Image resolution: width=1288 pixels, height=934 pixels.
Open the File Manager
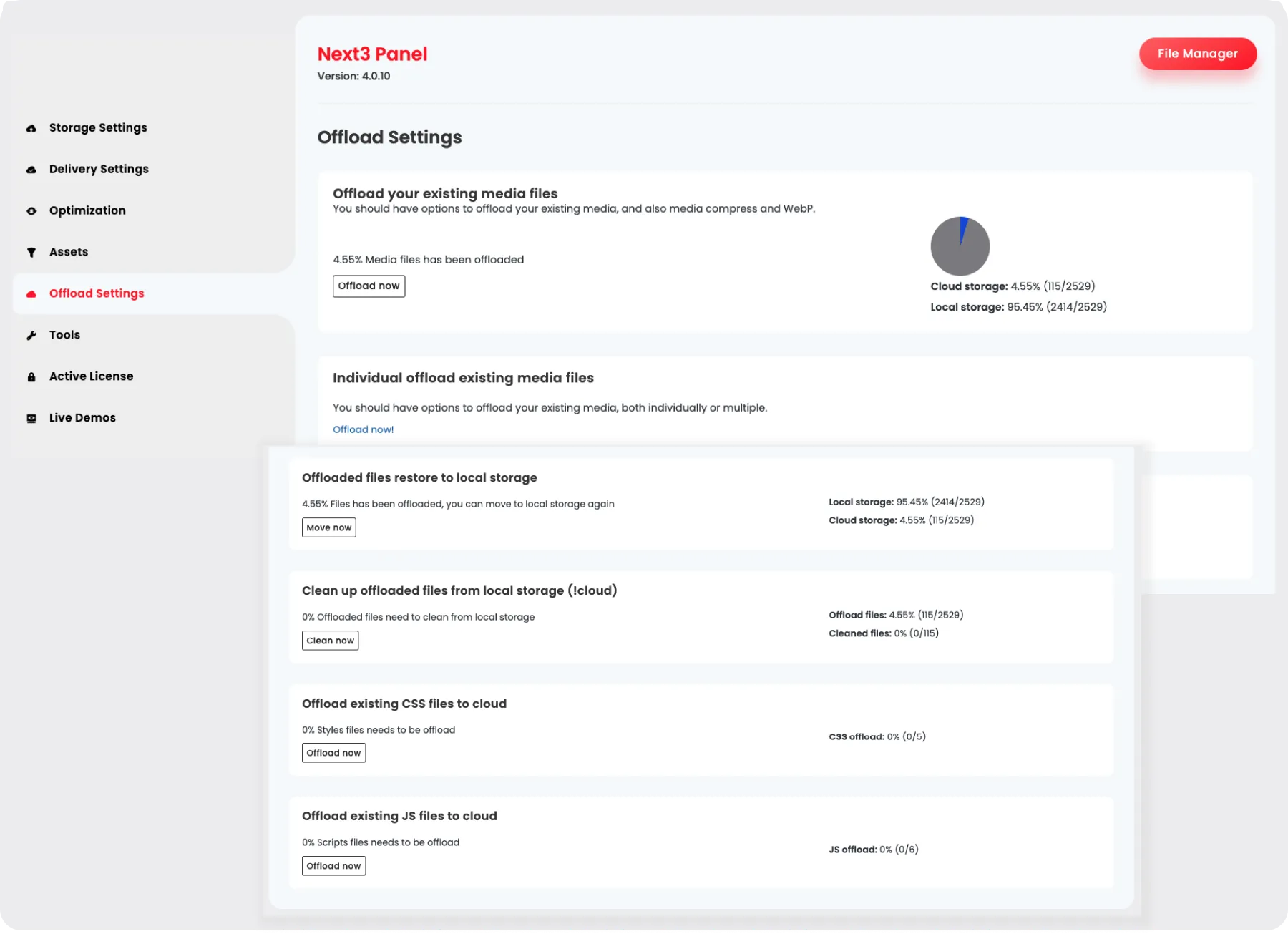tap(1198, 54)
